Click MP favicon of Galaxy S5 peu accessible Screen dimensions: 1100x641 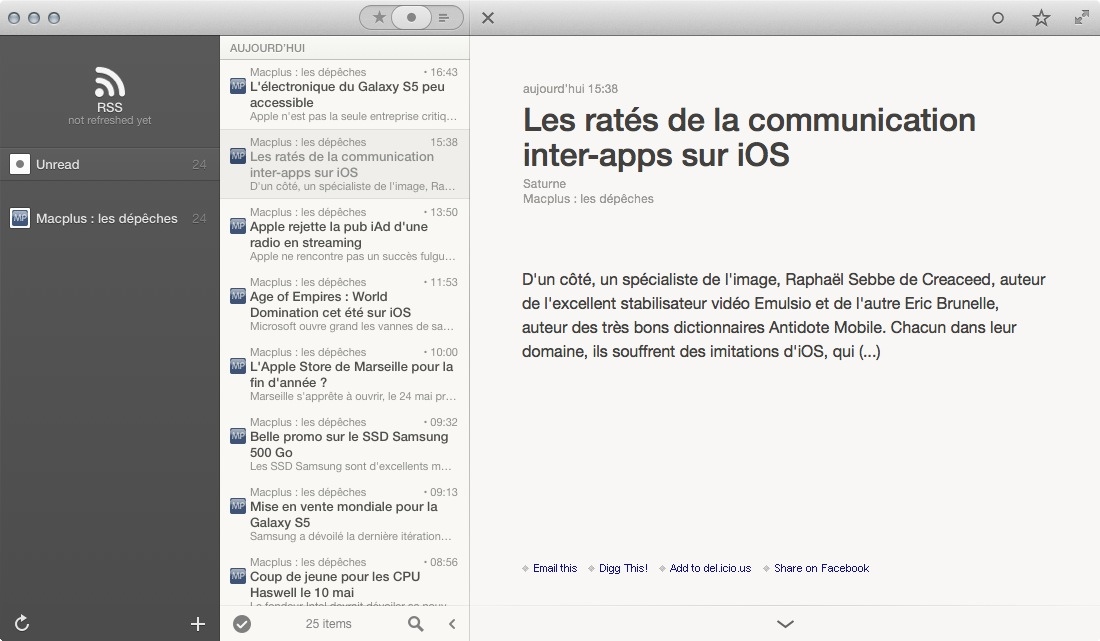(x=238, y=86)
